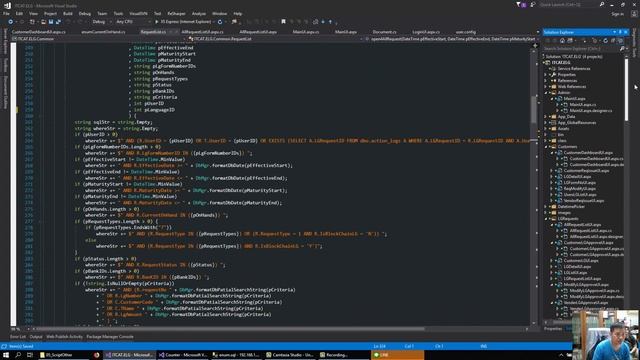
Task: Click the editor vertical scrollbar thumb
Action: [x=534, y=109]
